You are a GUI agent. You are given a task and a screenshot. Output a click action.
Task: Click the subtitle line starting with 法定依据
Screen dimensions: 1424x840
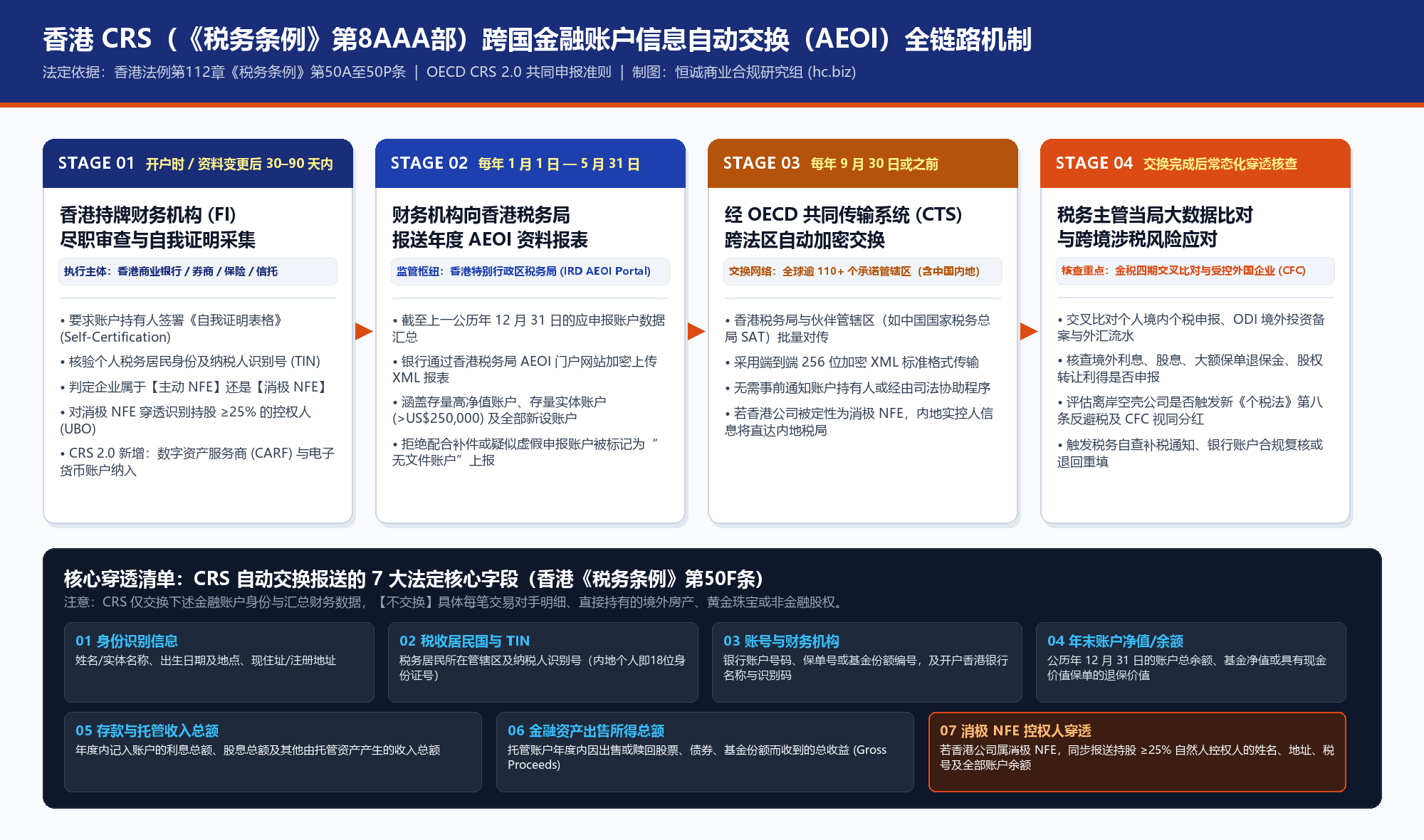[449, 72]
